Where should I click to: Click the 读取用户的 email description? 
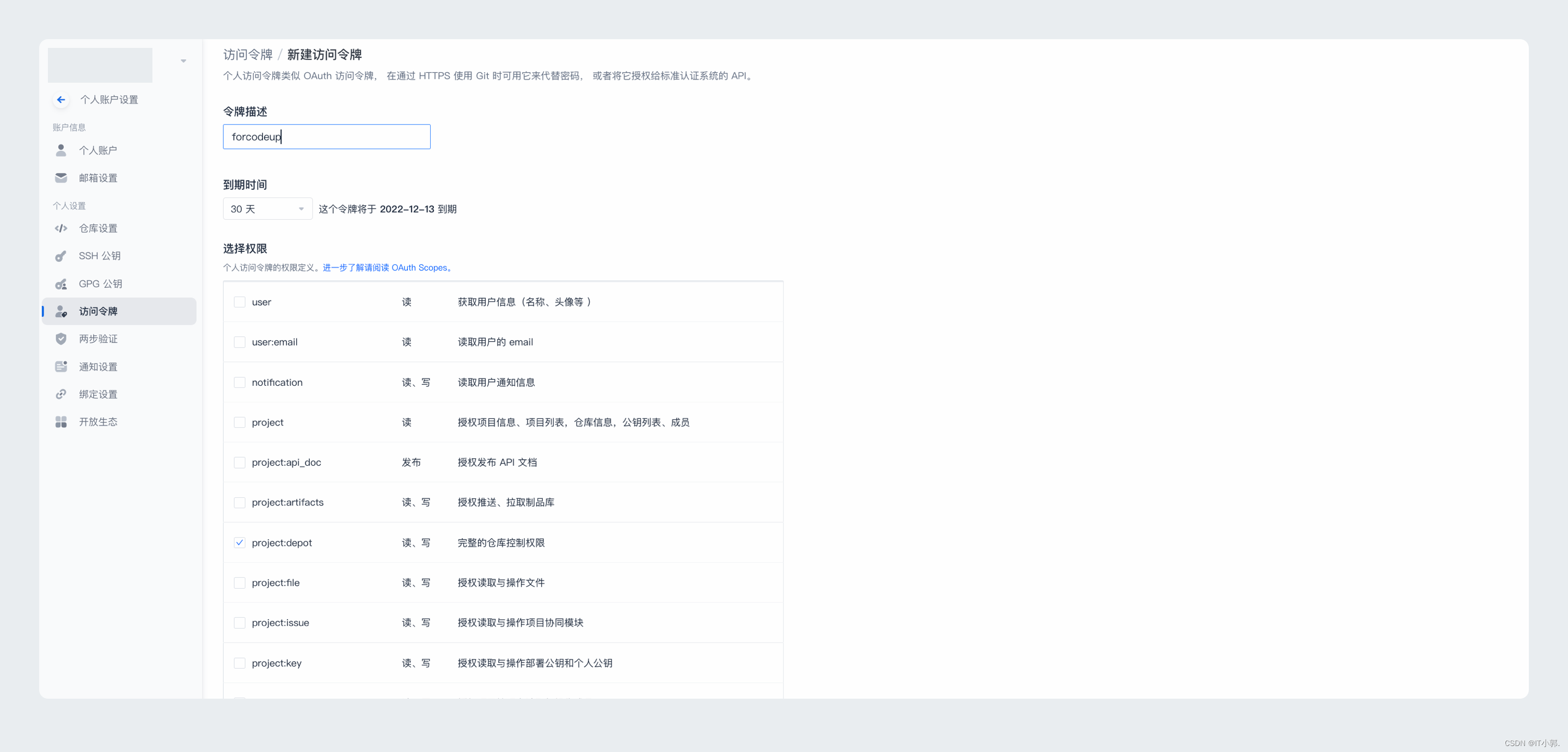pyautogui.click(x=495, y=342)
